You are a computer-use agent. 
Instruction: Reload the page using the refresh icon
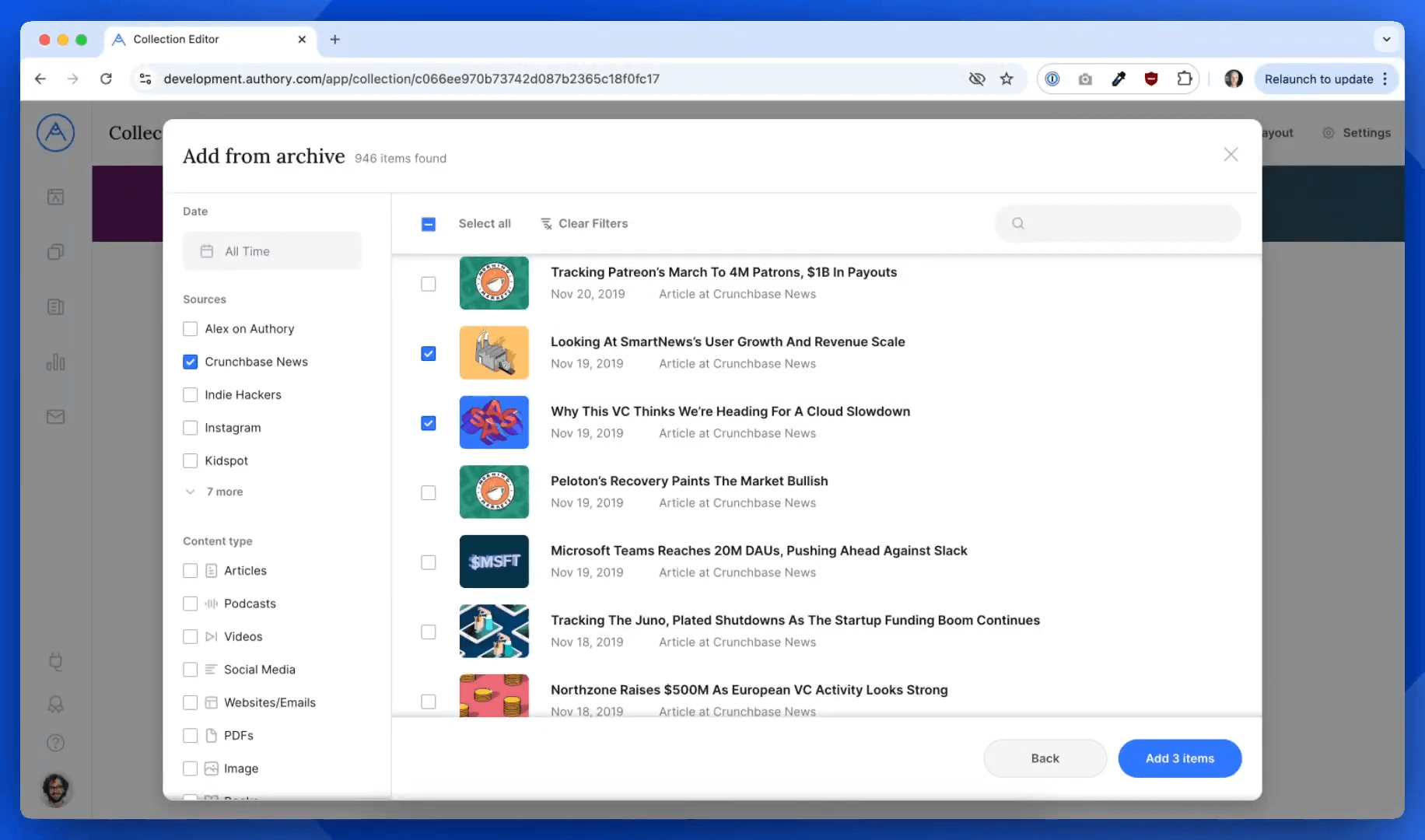click(106, 79)
